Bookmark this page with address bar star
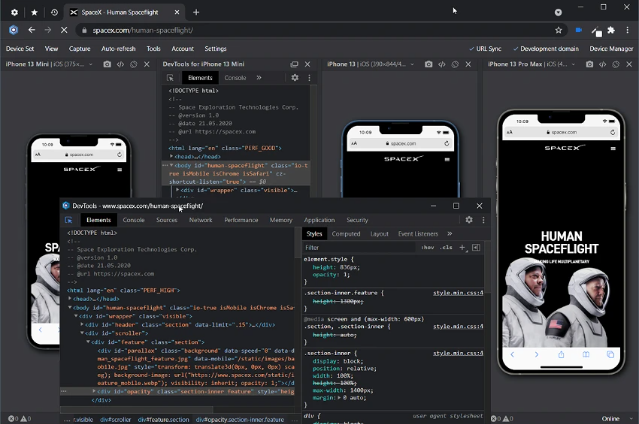 [x=558, y=30]
